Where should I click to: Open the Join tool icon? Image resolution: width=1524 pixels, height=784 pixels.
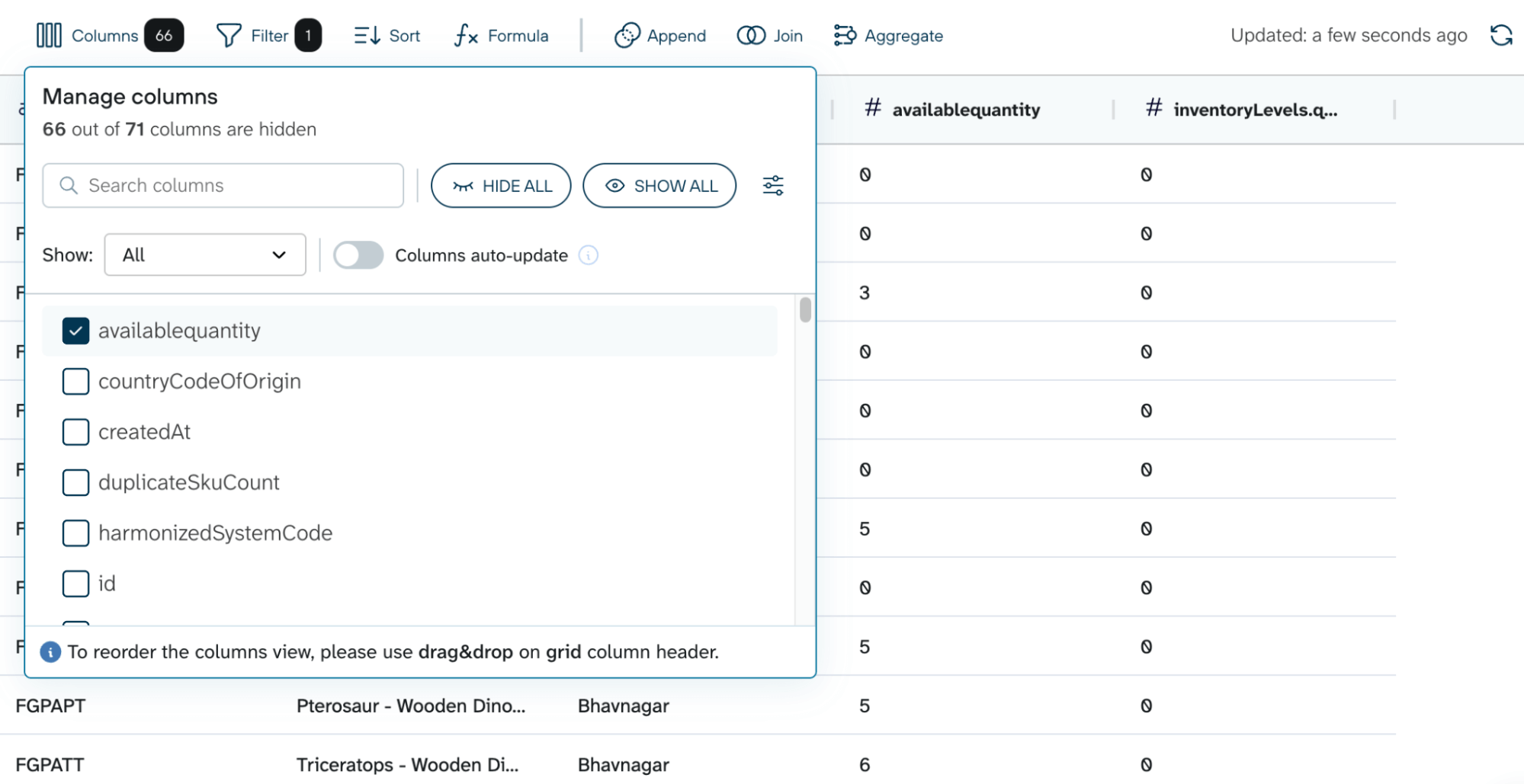click(x=750, y=35)
